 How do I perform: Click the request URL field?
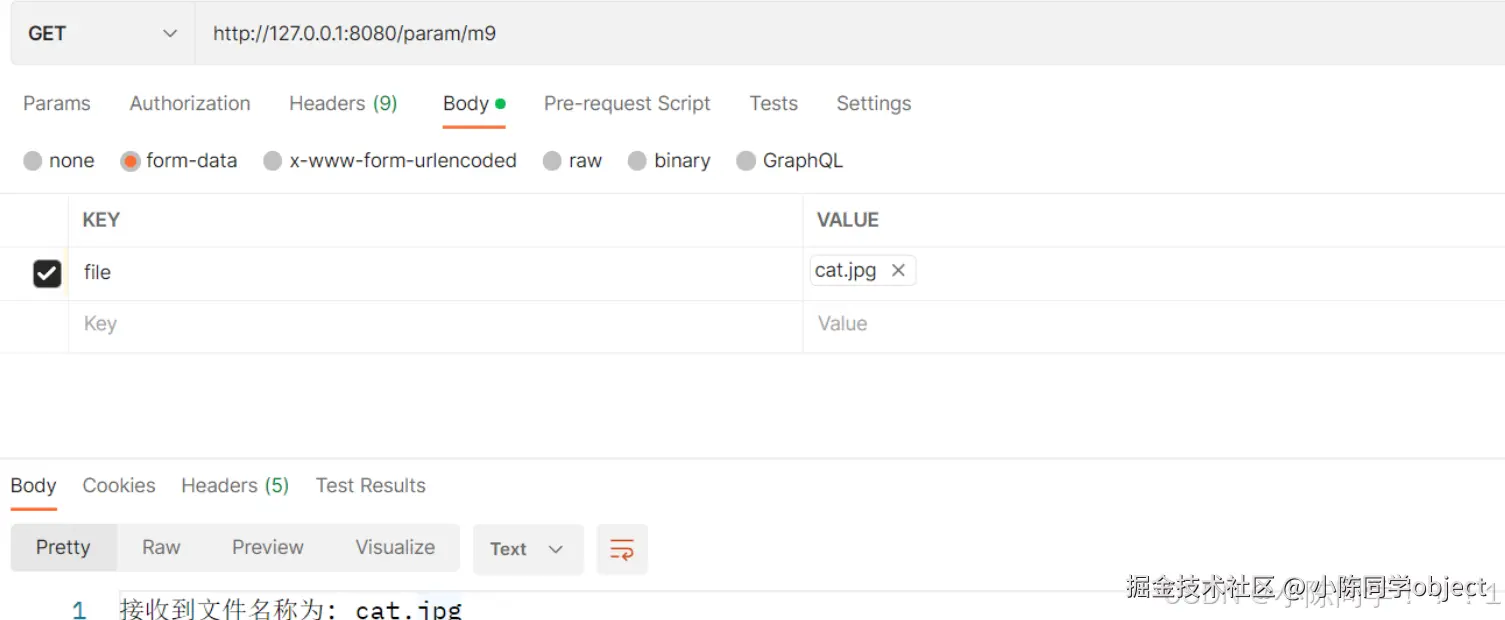click(849, 33)
